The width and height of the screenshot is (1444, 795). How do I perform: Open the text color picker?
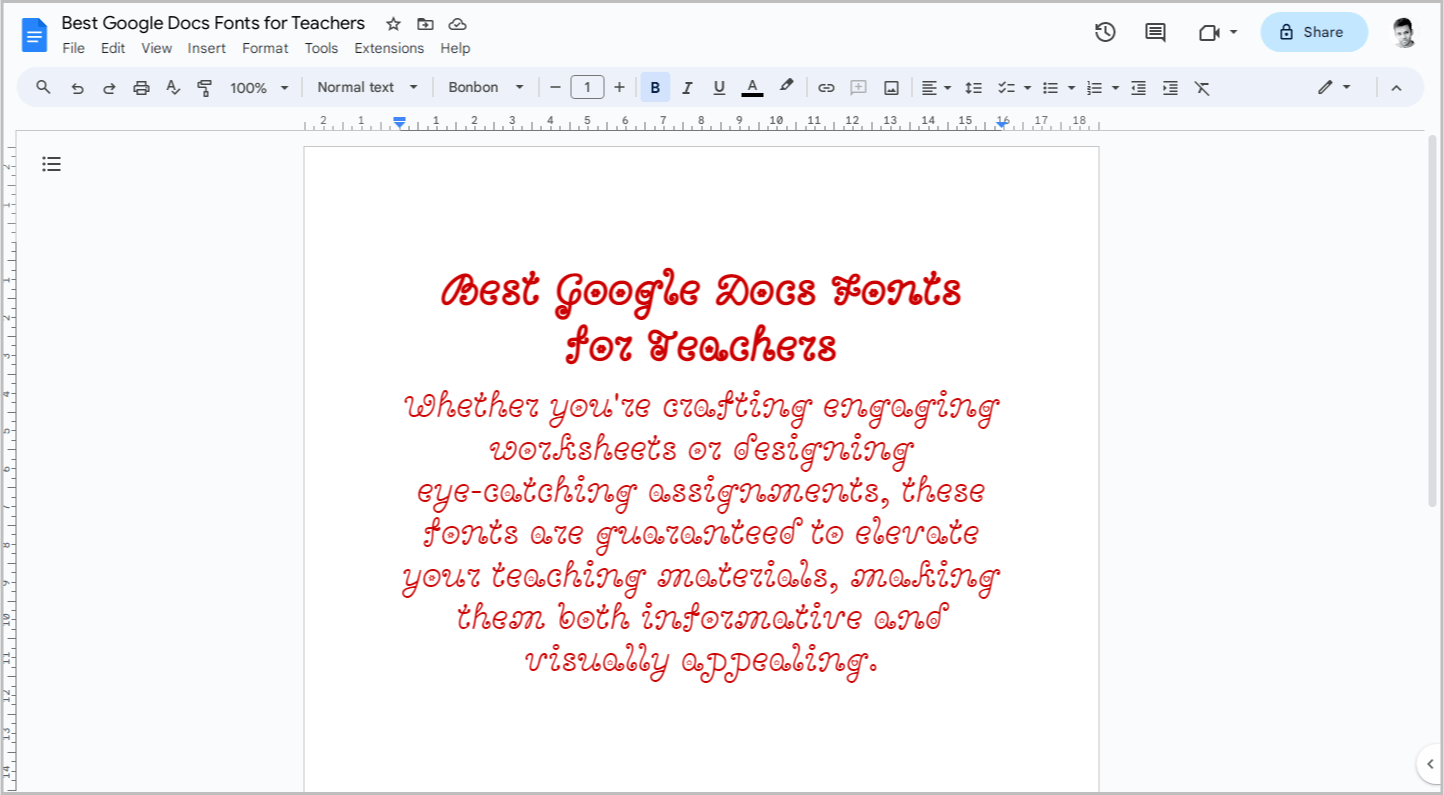tap(752, 87)
